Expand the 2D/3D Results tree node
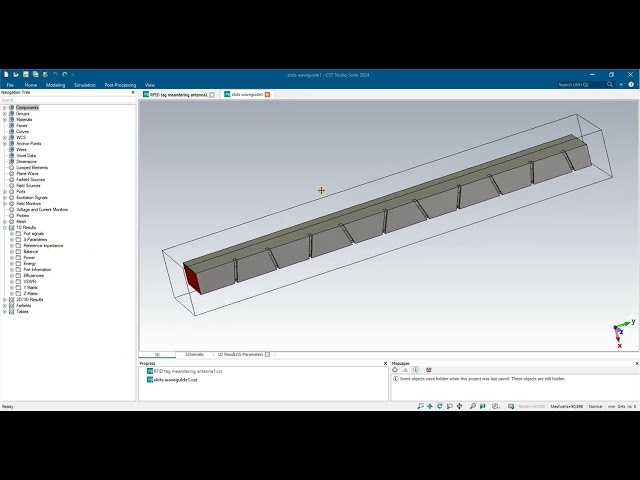Screen dimensions: 640x480 (5, 300)
